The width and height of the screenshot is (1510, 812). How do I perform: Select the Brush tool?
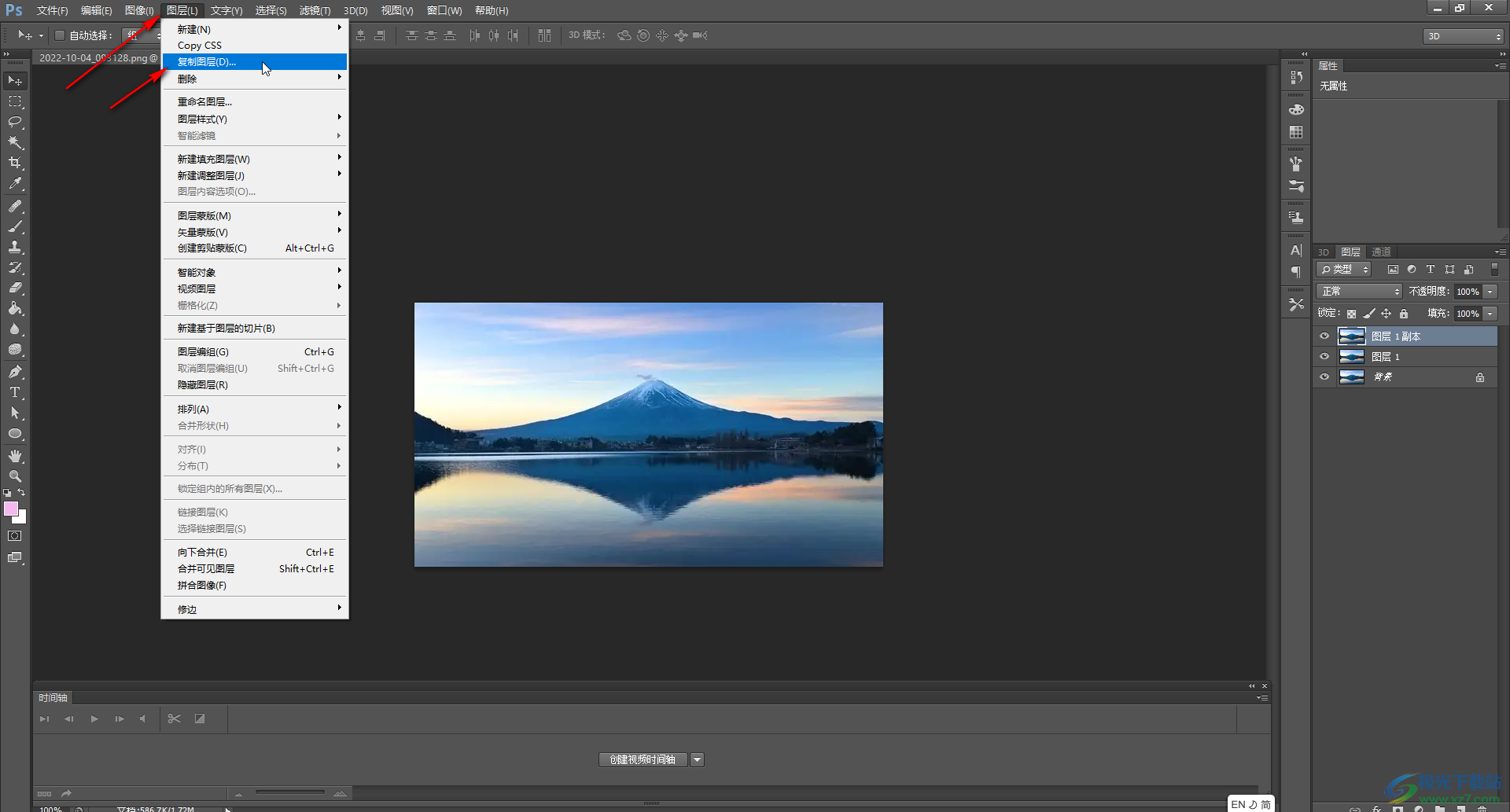point(15,226)
